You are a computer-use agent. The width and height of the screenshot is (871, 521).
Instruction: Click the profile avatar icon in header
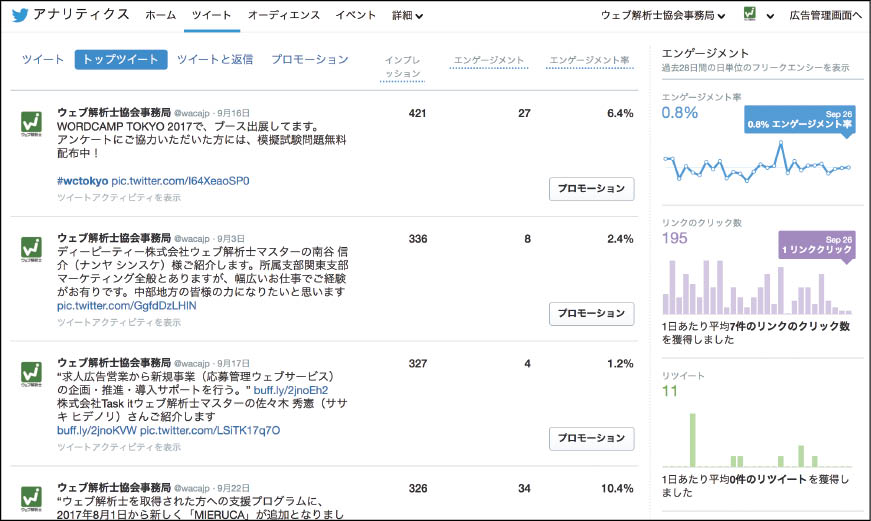[x=750, y=14]
